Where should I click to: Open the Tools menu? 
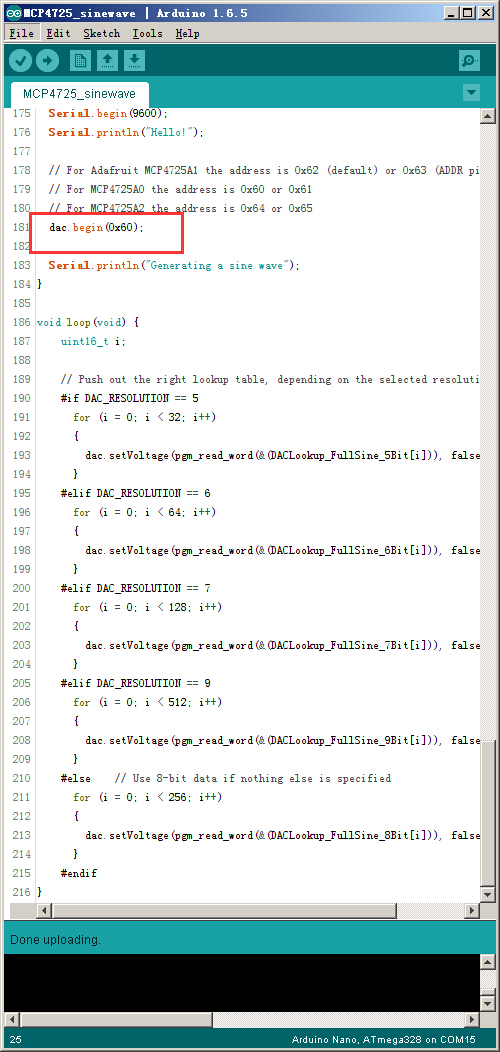147,33
